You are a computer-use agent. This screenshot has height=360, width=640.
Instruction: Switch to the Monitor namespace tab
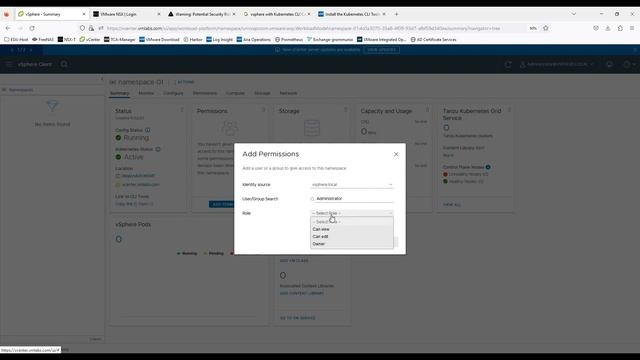click(x=146, y=93)
